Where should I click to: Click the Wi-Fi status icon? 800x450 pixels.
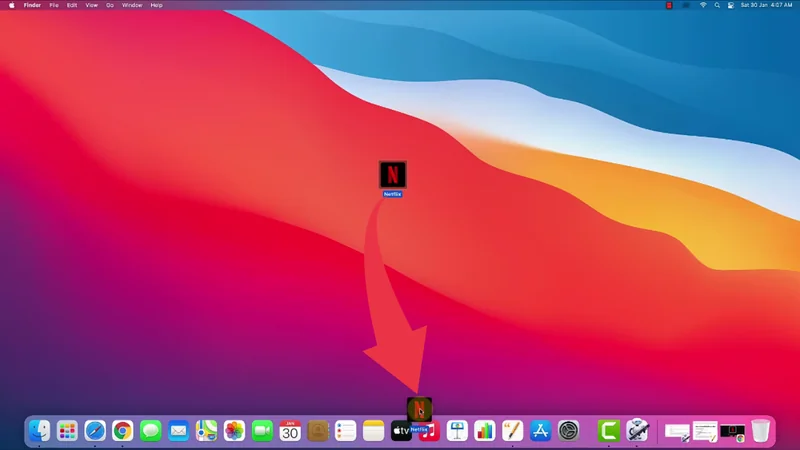pos(703,5)
